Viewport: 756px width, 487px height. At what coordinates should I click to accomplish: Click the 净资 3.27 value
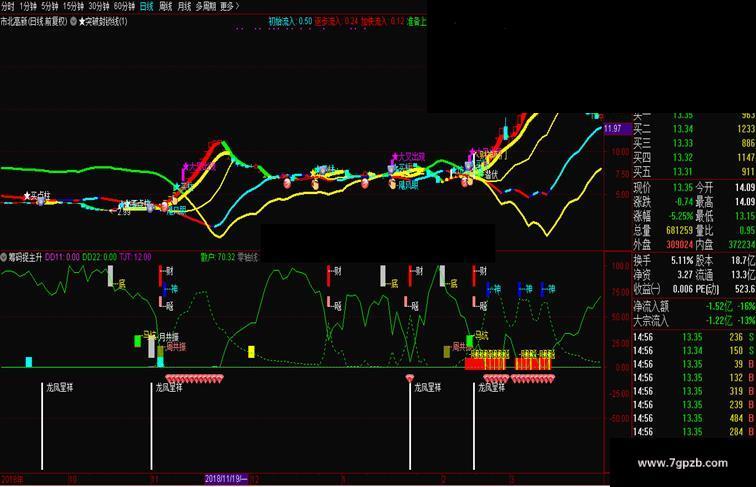[x=685, y=275]
